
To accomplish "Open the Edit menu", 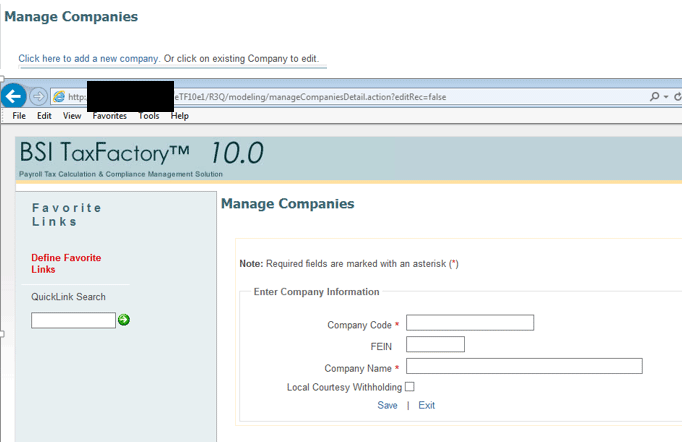I will point(44,116).
